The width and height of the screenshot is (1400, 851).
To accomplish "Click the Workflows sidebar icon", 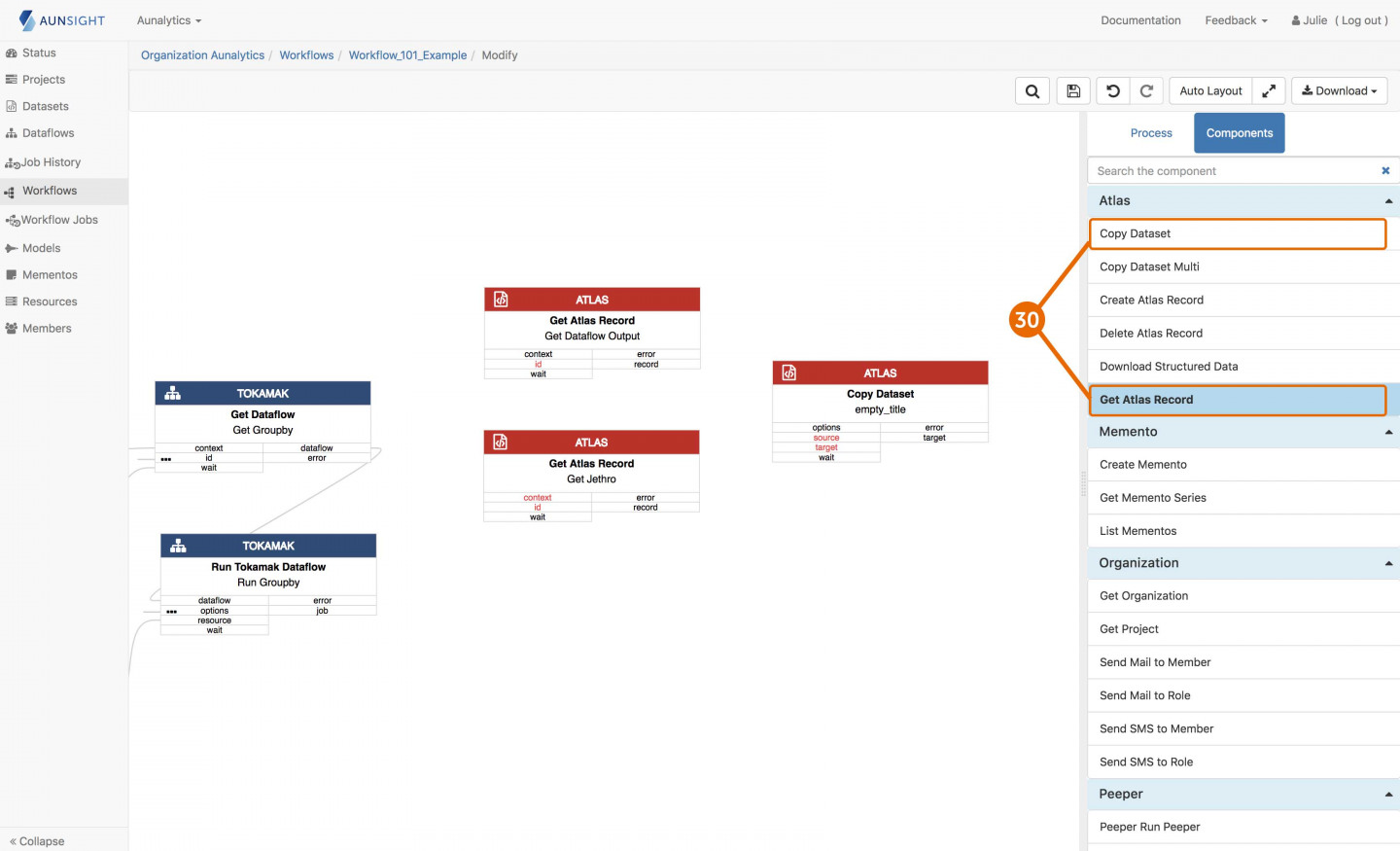I will [10, 192].
